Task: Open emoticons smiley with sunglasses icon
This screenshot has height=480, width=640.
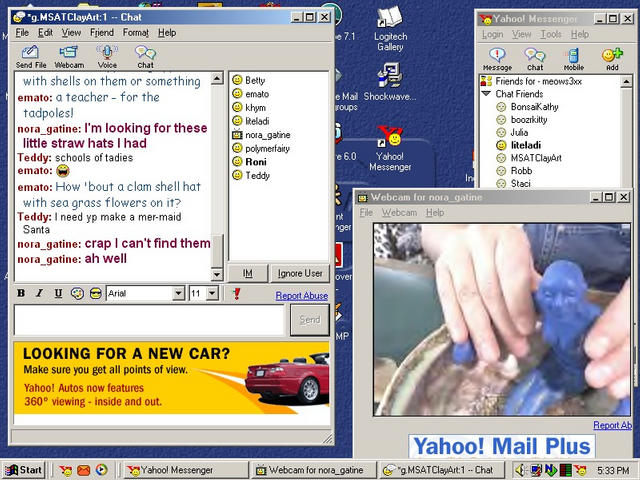Action: click(96, 293)
